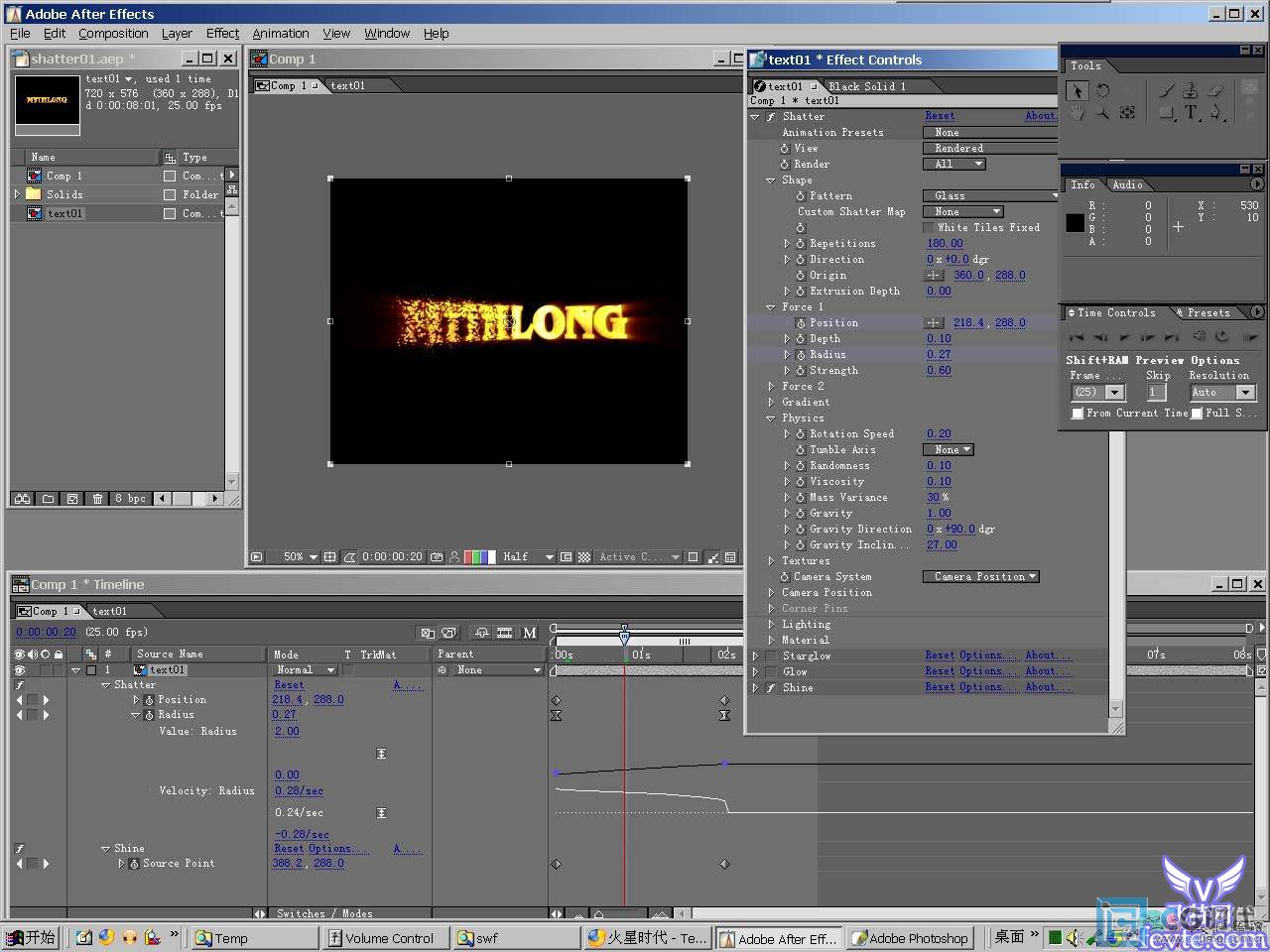Click the Find binoculars icon in Project panel
1270x952 pixels.
point(22,499)
